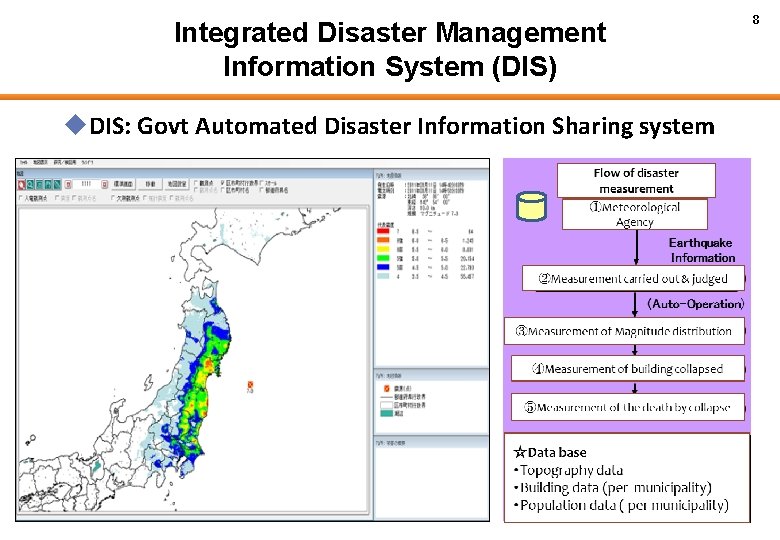This screenshot has height=540, width=780.
Task: Click the lower legend panel header bar
Action: coord(431,375)
